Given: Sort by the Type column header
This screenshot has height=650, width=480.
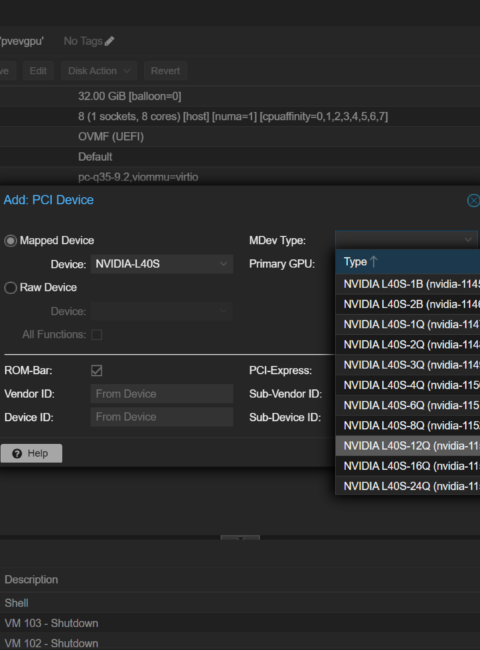Looking at the screenshot, I should [x=407, y=262].
